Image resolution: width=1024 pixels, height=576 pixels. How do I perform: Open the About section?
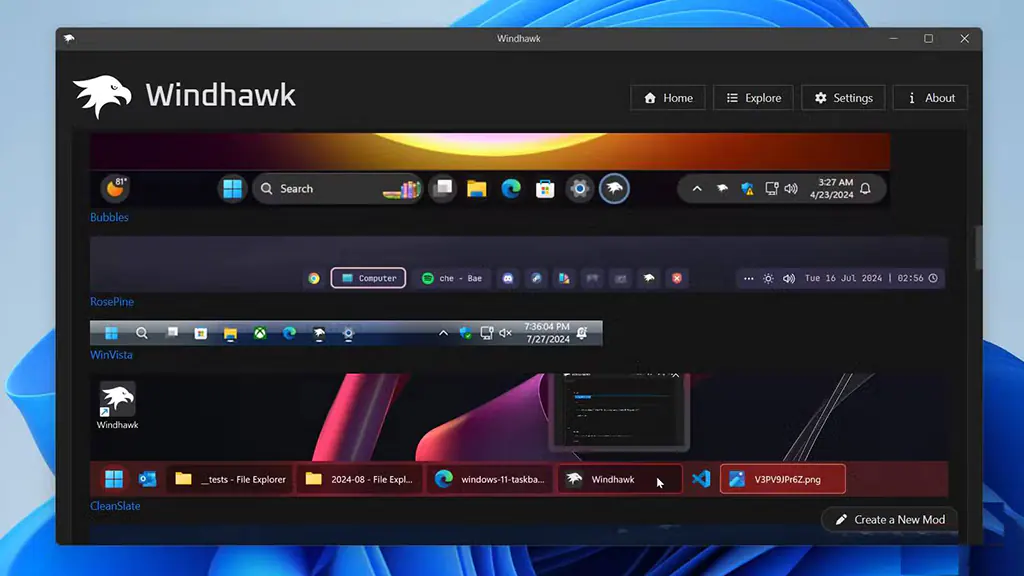coord(930,97)
